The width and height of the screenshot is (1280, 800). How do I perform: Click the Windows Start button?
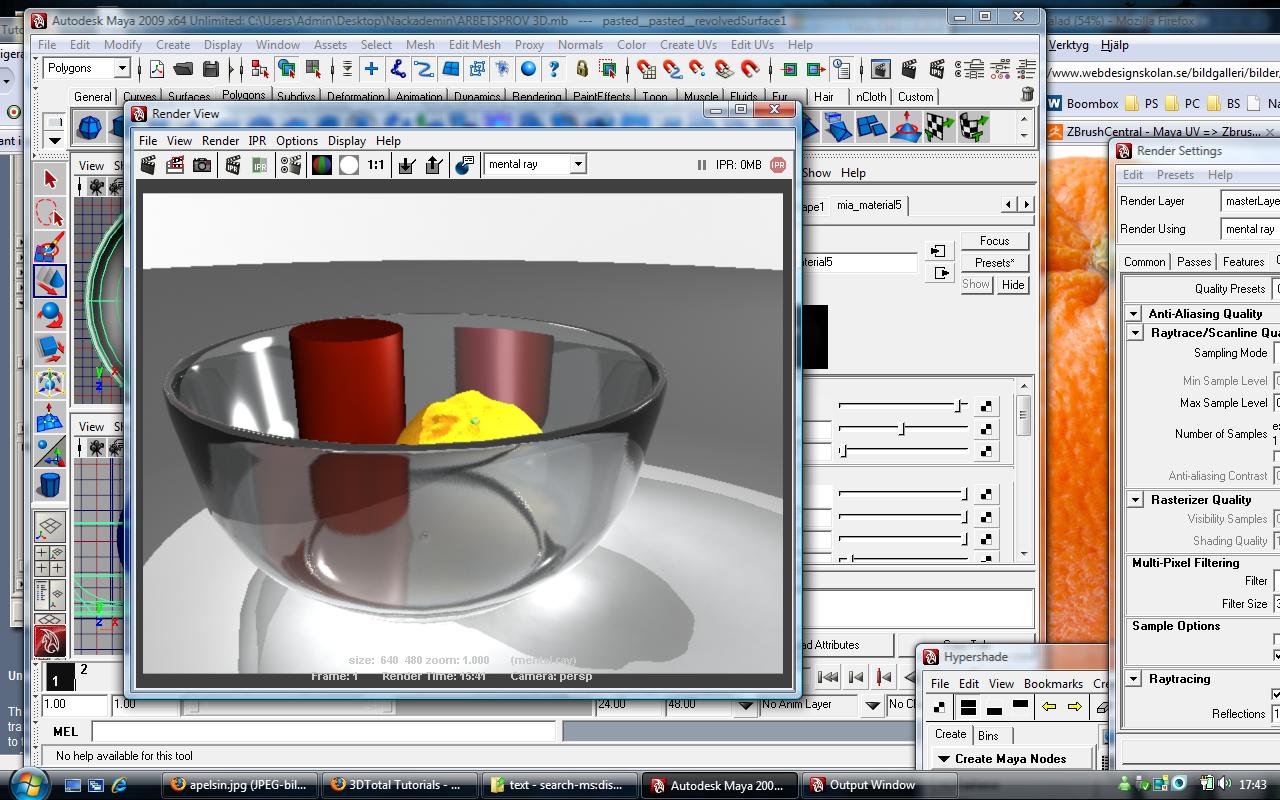coord(27,783)
